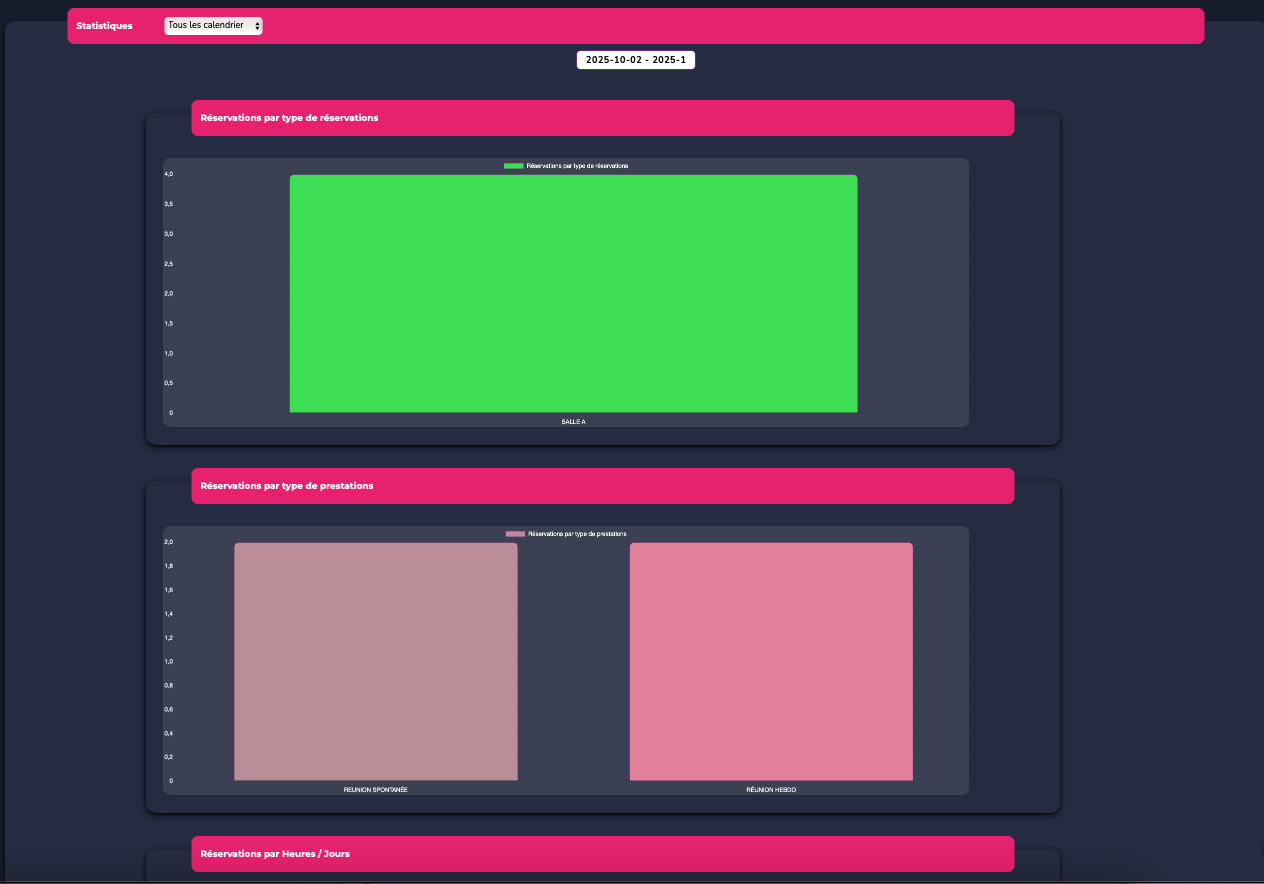The height and width of the screenshot is (884, 1264).
Task: Click the 4,0 value on first chart axis
Action: pyautogui.click(x=169, y=174)
